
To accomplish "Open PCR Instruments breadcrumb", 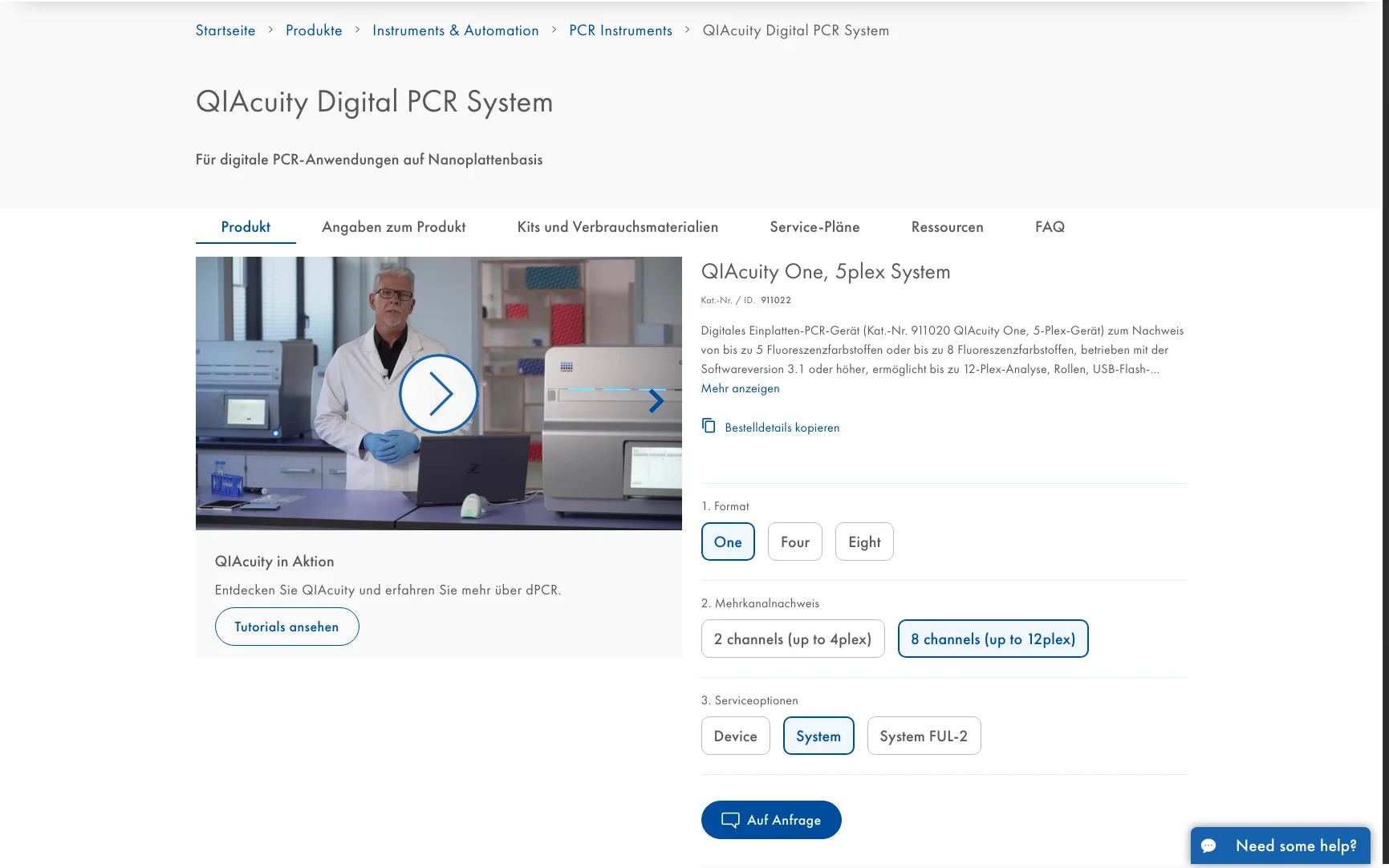I will (x=621, y=30).
